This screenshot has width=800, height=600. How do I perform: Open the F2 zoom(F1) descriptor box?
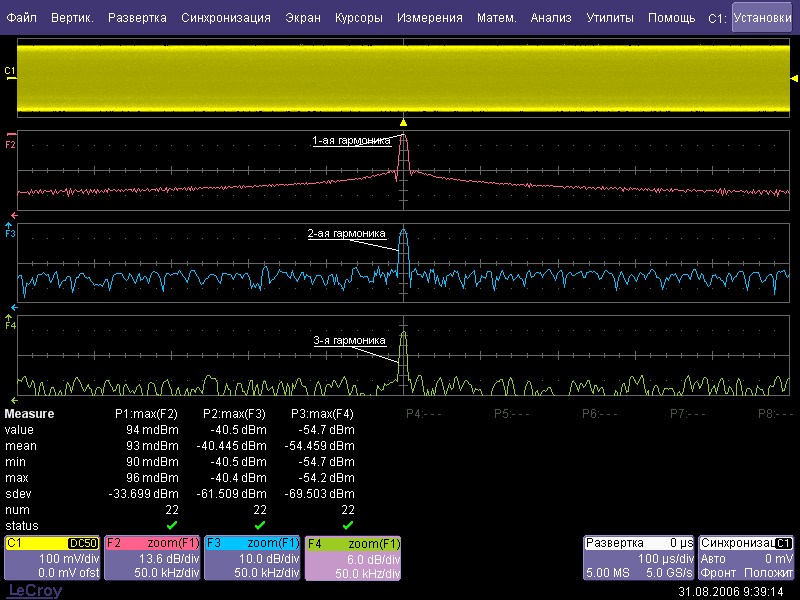(152, 558)
